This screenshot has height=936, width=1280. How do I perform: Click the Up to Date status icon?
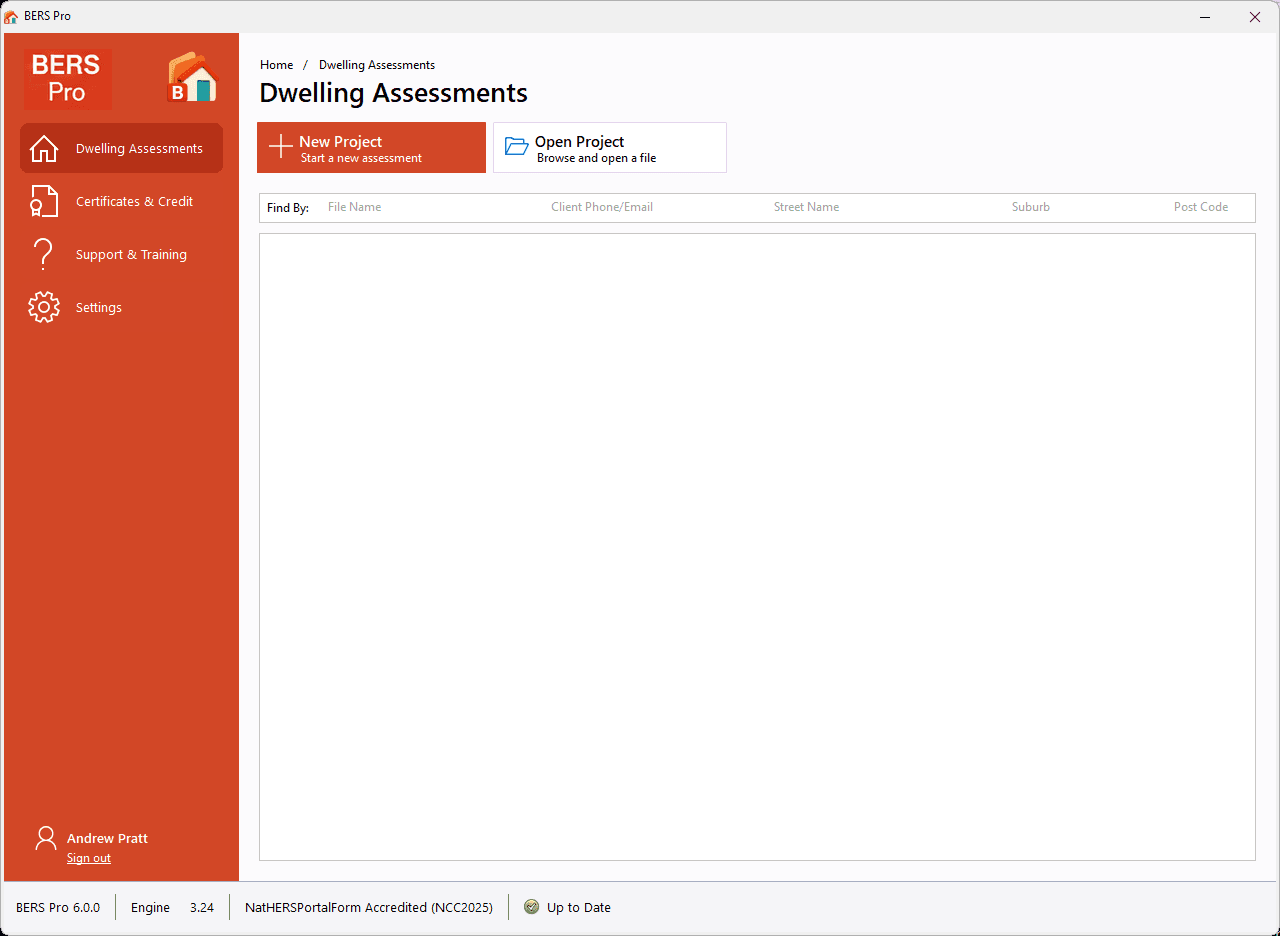tap(531, 907)
